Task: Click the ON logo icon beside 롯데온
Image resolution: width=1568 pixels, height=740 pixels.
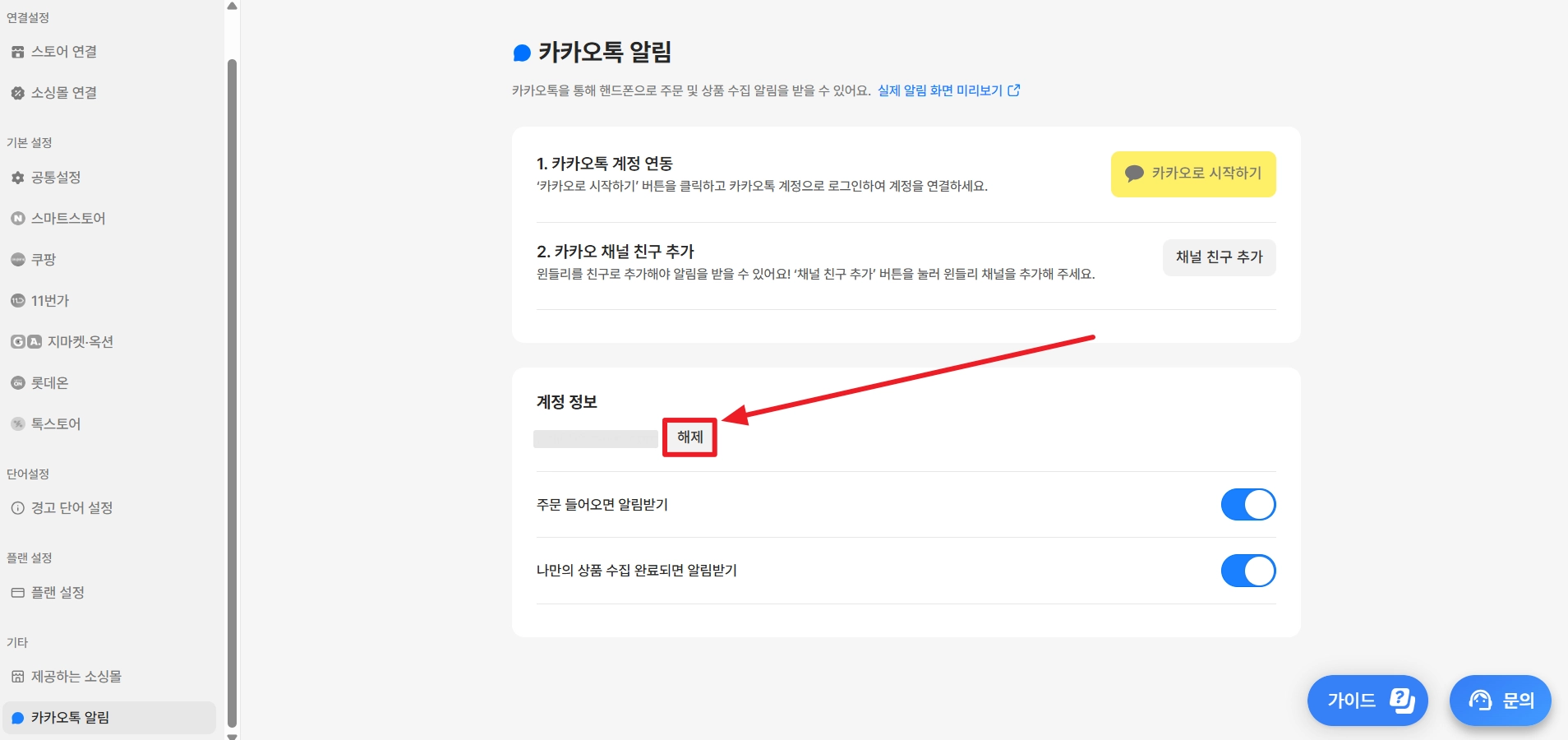Action: pos(17,383)
